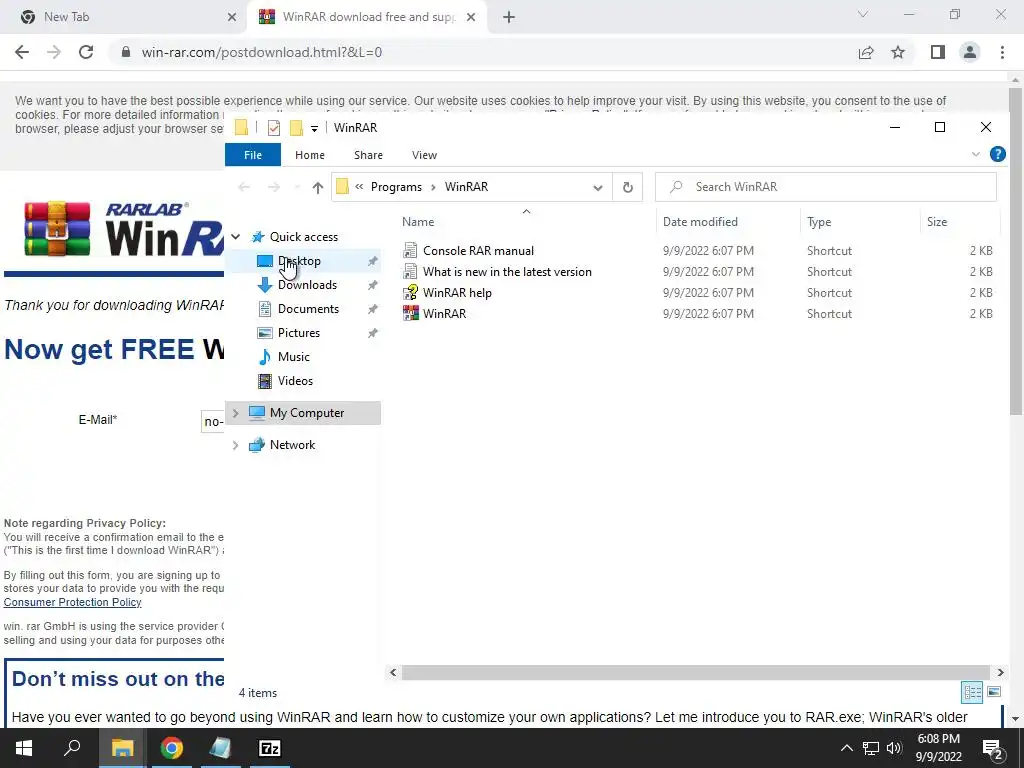Viewport: 1024px width, 768px height.
Task: Switch to the New Tab browser tab
Action: (x=124, y=17)
